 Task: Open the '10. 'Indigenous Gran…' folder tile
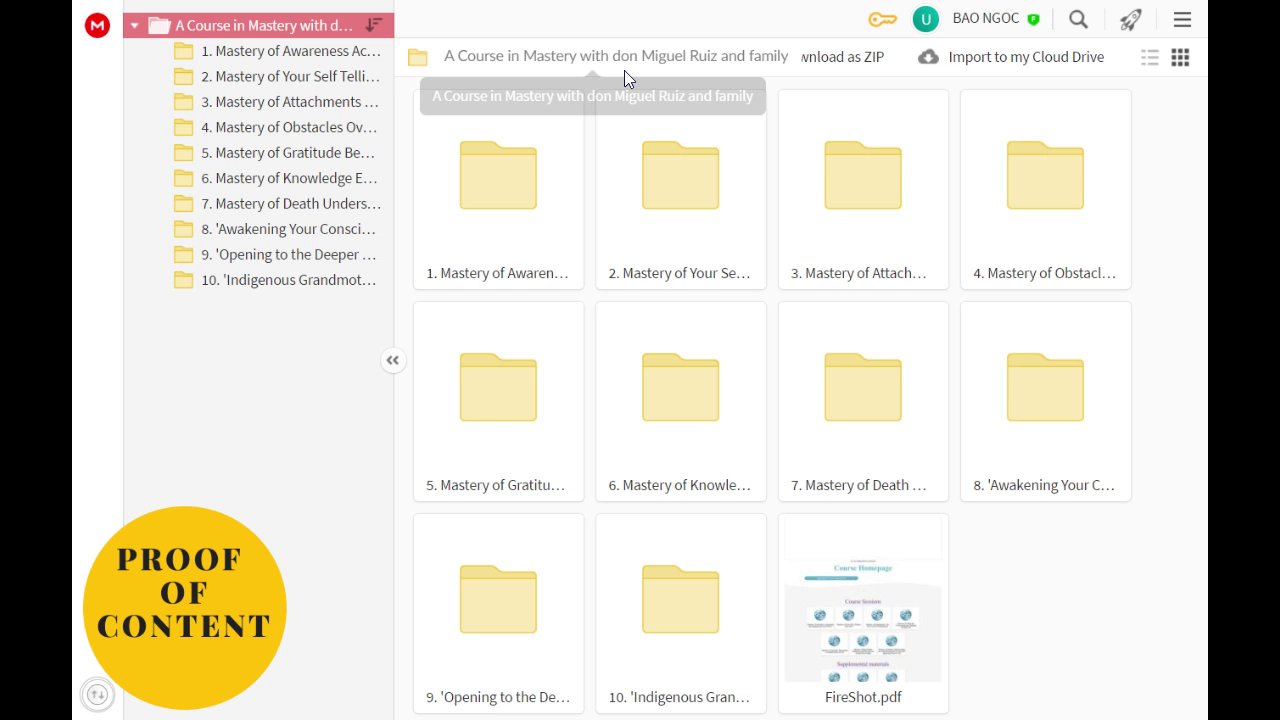(681, 613)
